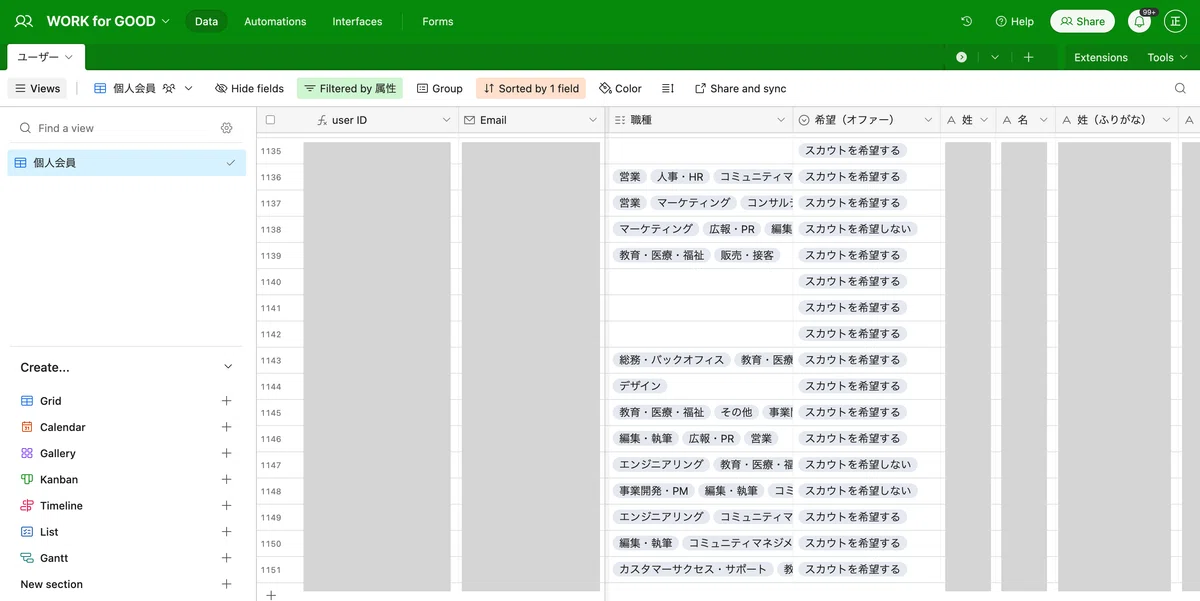Add New section plus icon
The height and width of the screenshot is (601, 1200).
click(x=227, y=584)
